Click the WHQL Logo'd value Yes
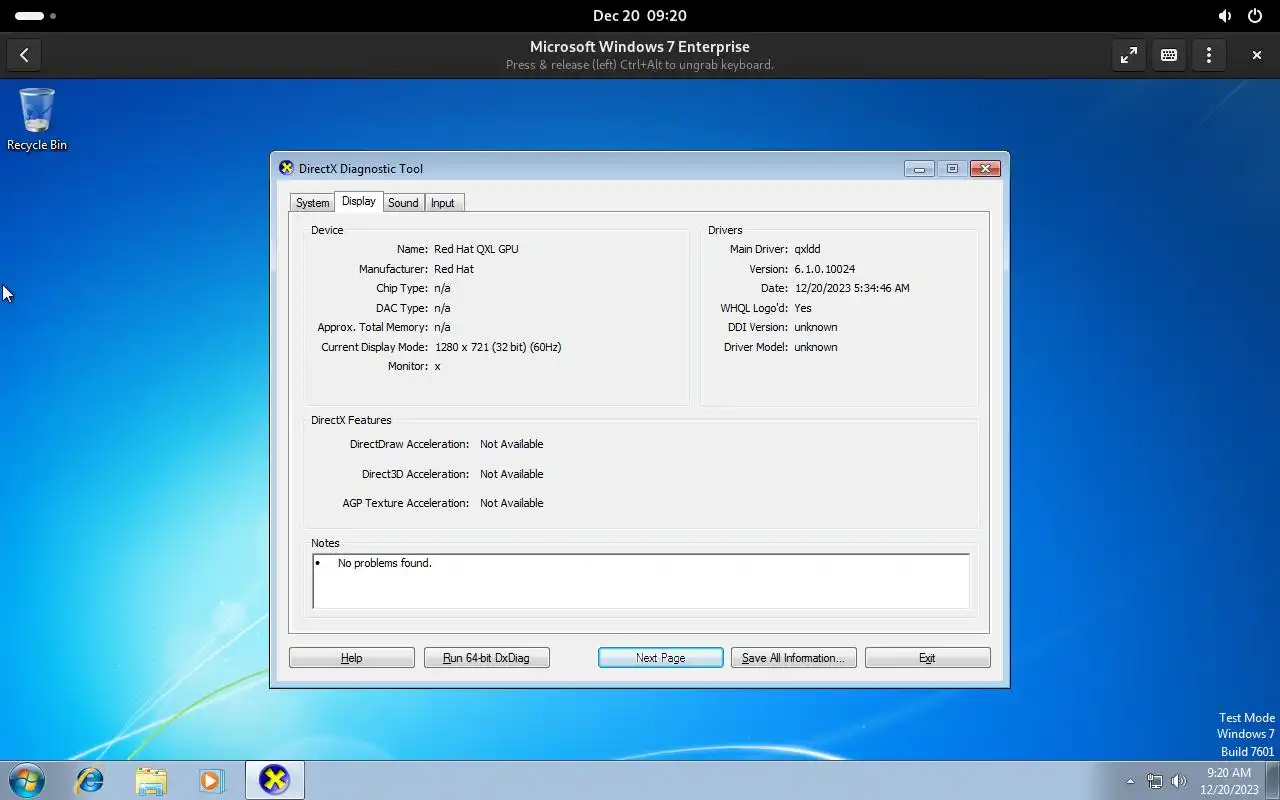 pyautogui.click(x=803, y=308)
